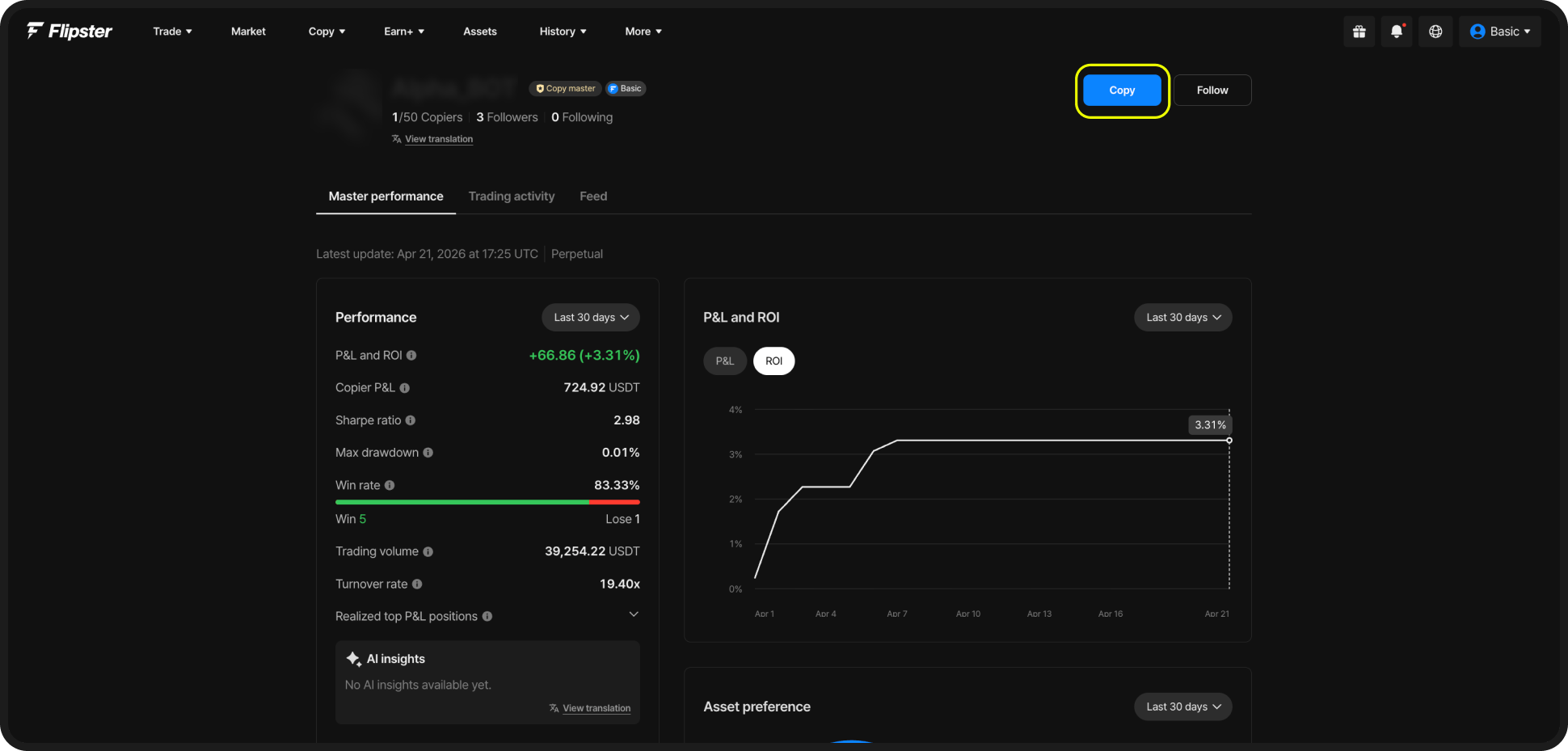The image size is (1568, 751).
Task: Open P&L and ROI Last 30 days dropdown
Action: click(x=1183, y=318)
